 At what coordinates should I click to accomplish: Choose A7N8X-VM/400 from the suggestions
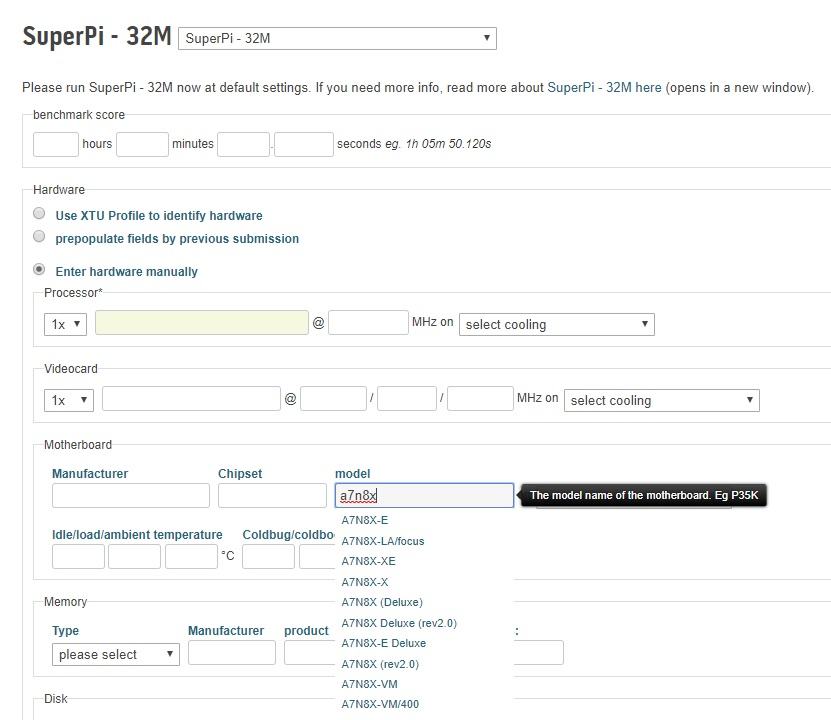380,704
